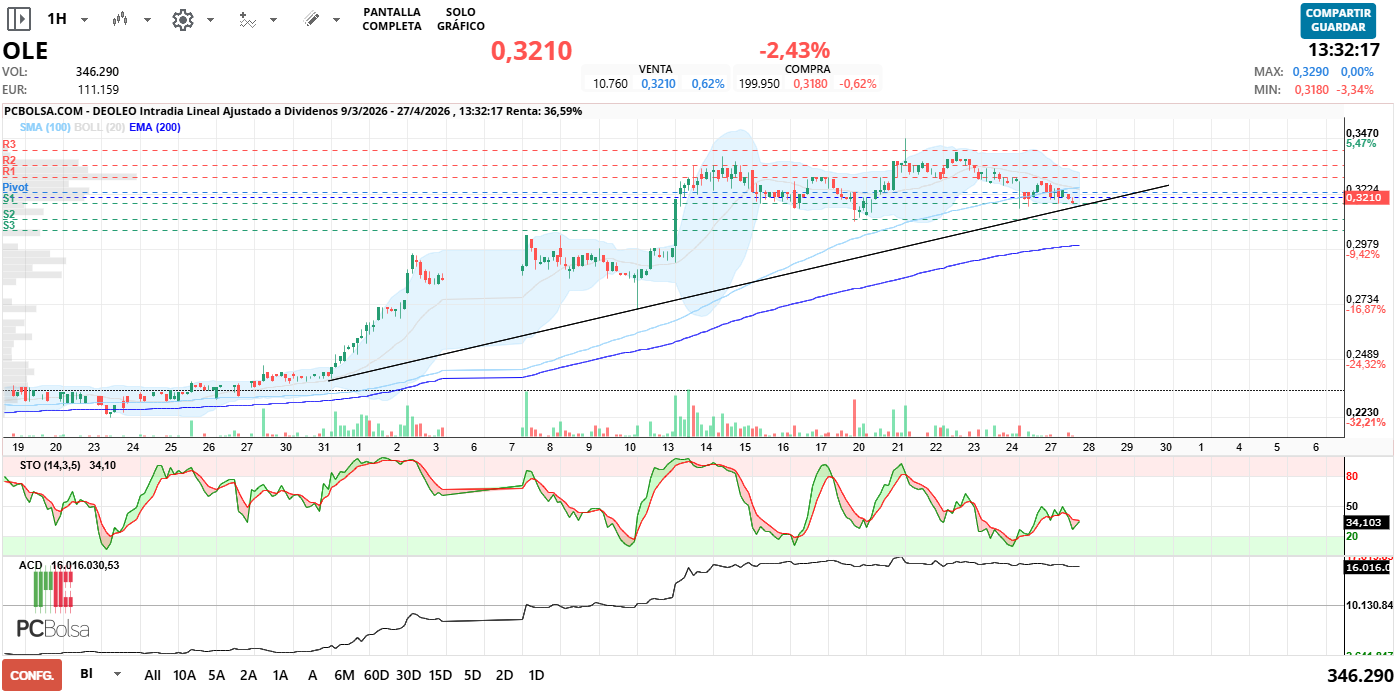The width and height of the screenshot is (1396, 697).
Task: Select the 5A time range
Action: click(x=217, y=675)
